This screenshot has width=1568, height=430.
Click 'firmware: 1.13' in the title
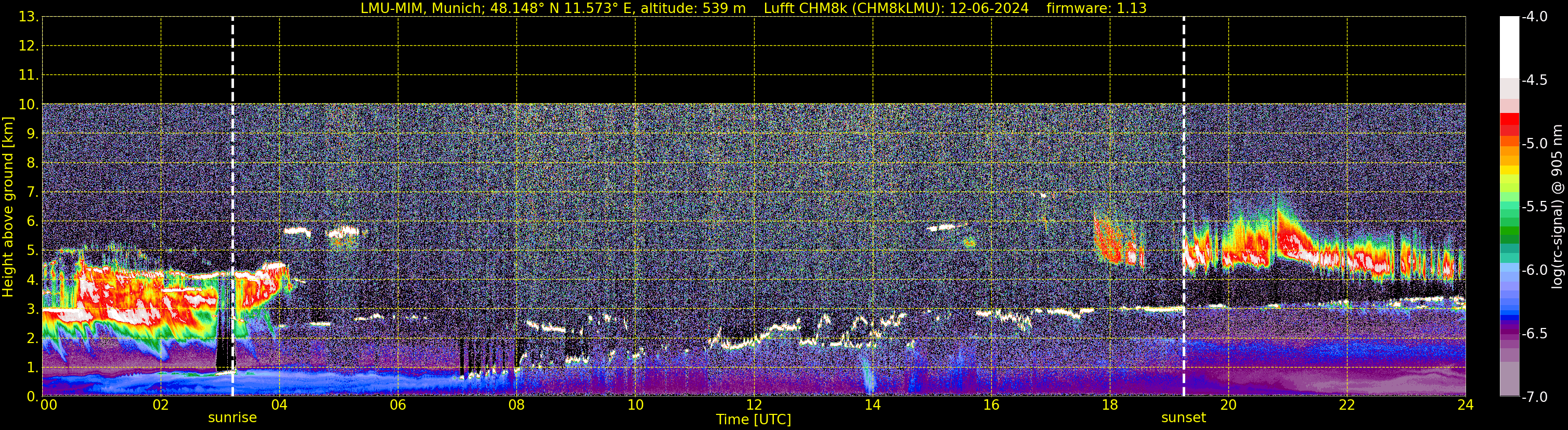(1096, 8)
